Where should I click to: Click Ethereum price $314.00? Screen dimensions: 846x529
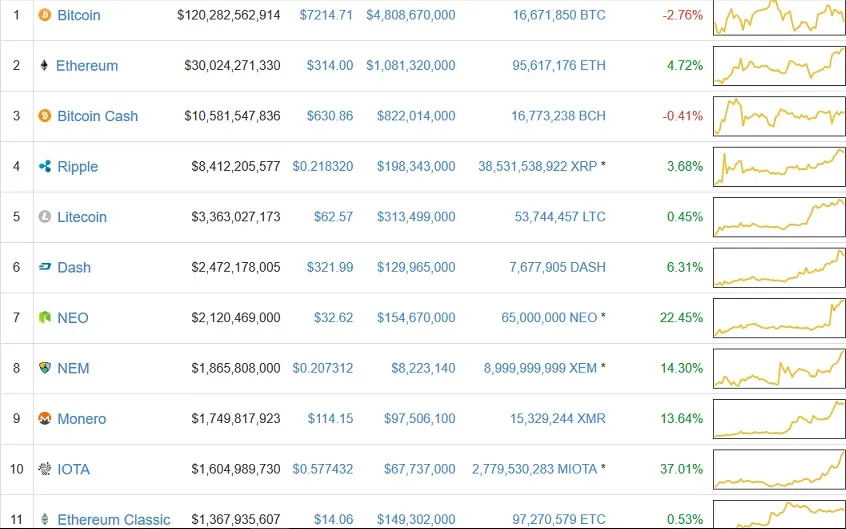tap(330, 65)
